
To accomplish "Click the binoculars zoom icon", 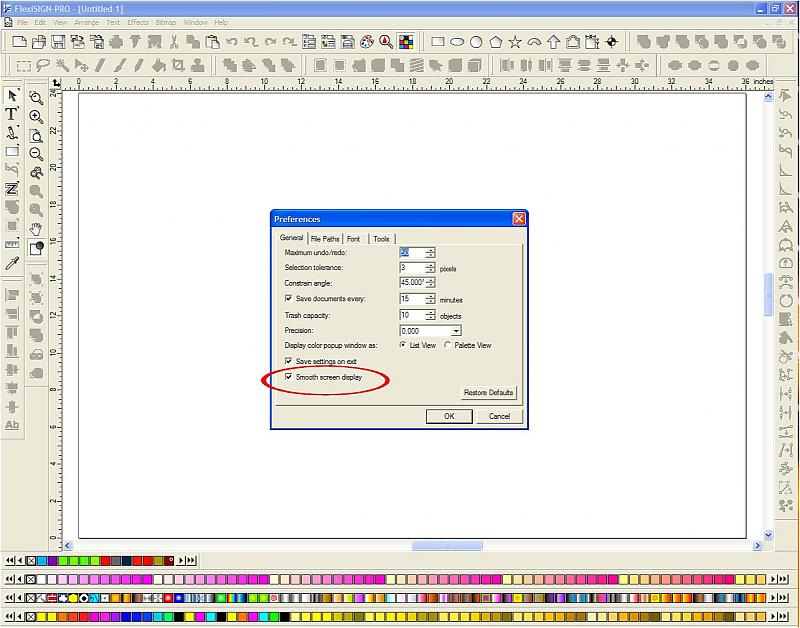I will click(x=36, y=173).
